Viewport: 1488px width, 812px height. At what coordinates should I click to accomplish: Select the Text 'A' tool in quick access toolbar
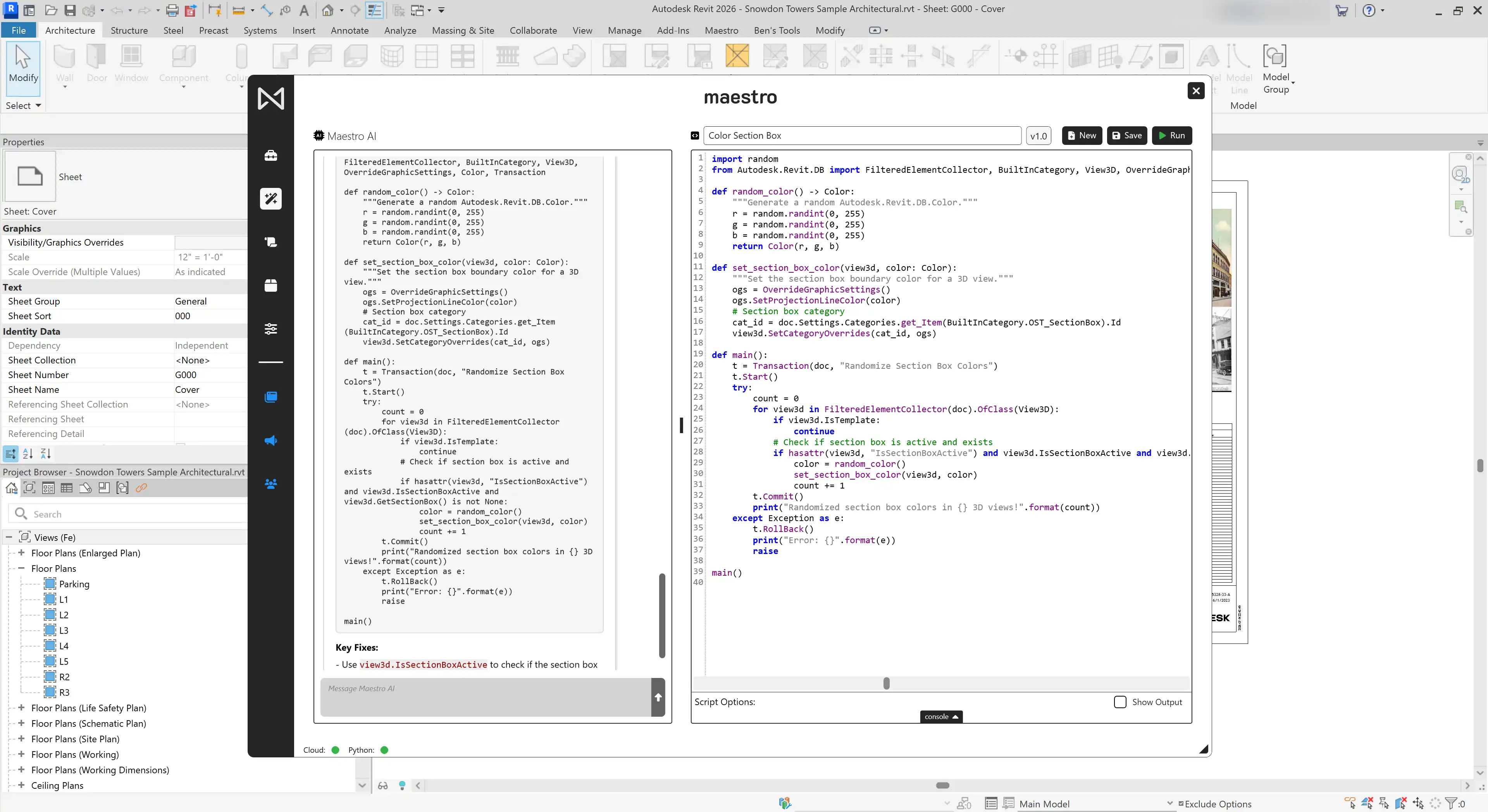point(304,10)
